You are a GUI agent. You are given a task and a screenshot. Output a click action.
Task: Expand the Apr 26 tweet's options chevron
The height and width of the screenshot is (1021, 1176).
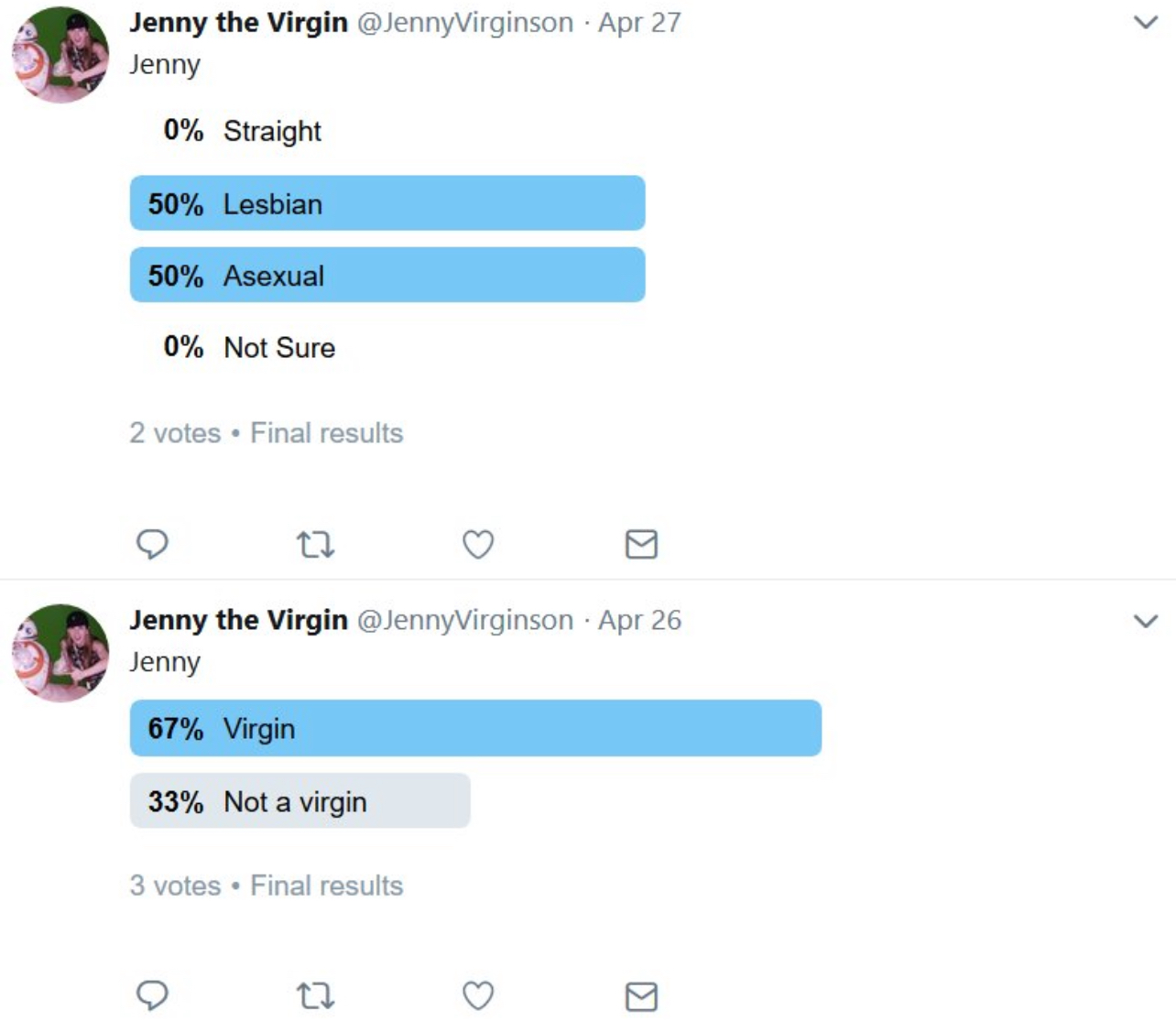click(1146, 621)
